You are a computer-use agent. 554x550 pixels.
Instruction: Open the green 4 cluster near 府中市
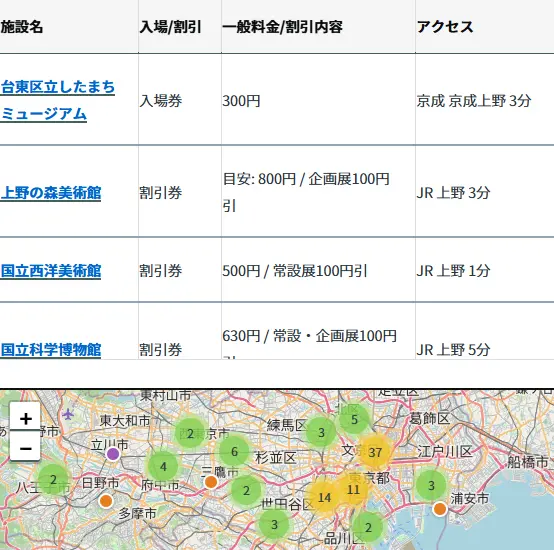163,467
